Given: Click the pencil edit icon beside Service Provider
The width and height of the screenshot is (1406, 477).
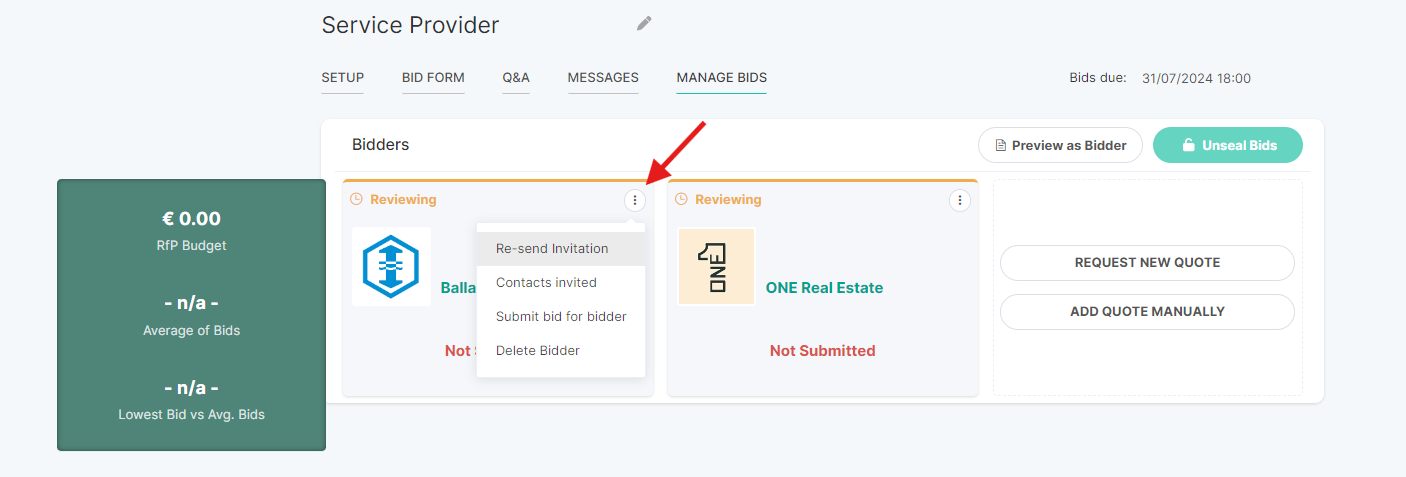Looking at the screenshot, I should click(644, 23).
